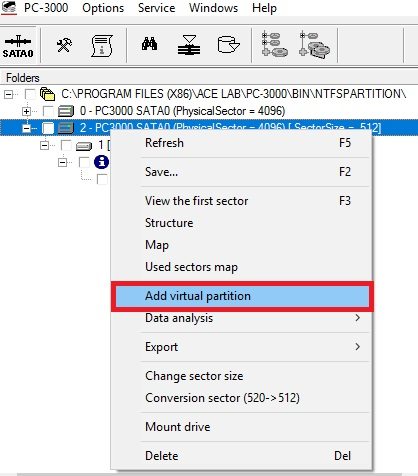Expand drive 0 PC3000 SATA0 tree node
Image resolution: width=418 pixels, height=476 pixels.
[x=26, y=111]
